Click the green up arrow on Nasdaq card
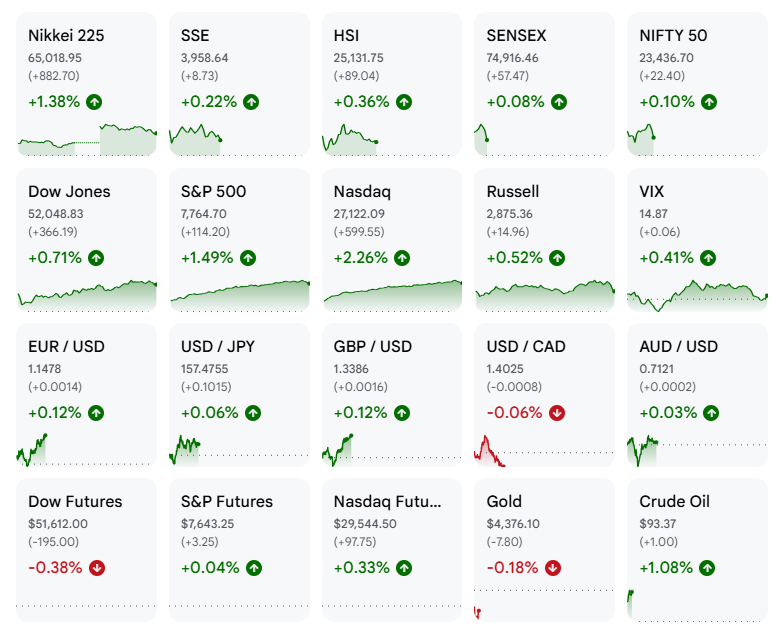This screenshot has height=633, width=782. (402, 258)
